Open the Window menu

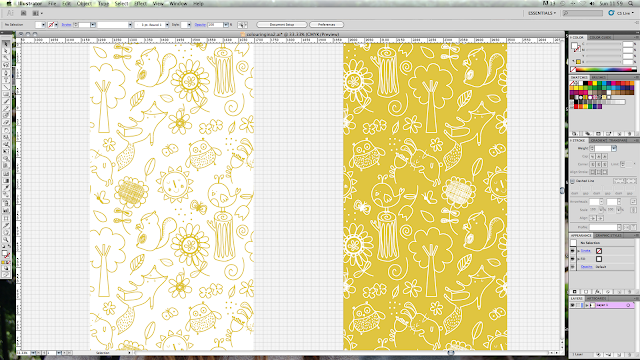tap(178, 3)
